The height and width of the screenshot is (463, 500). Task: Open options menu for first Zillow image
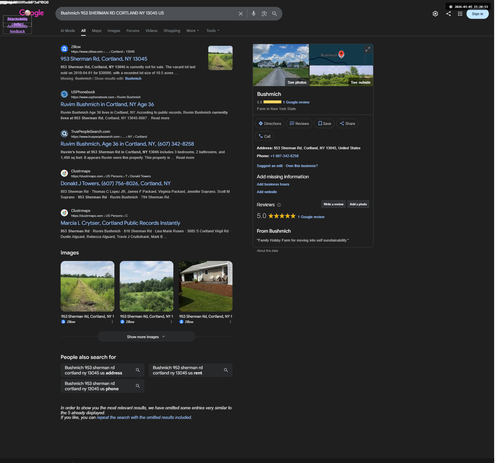(x=112, y=322)
